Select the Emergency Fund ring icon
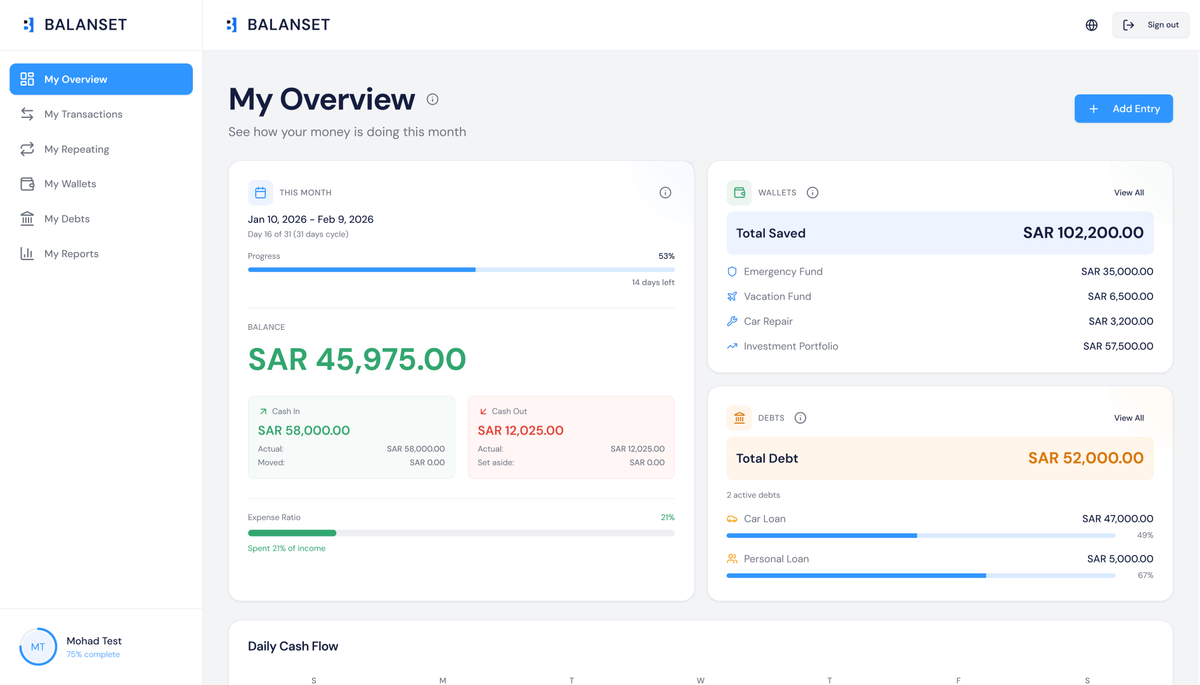The width and height of the screenshot is (1200, 685). pyautogui.click(x=734, y=271)
